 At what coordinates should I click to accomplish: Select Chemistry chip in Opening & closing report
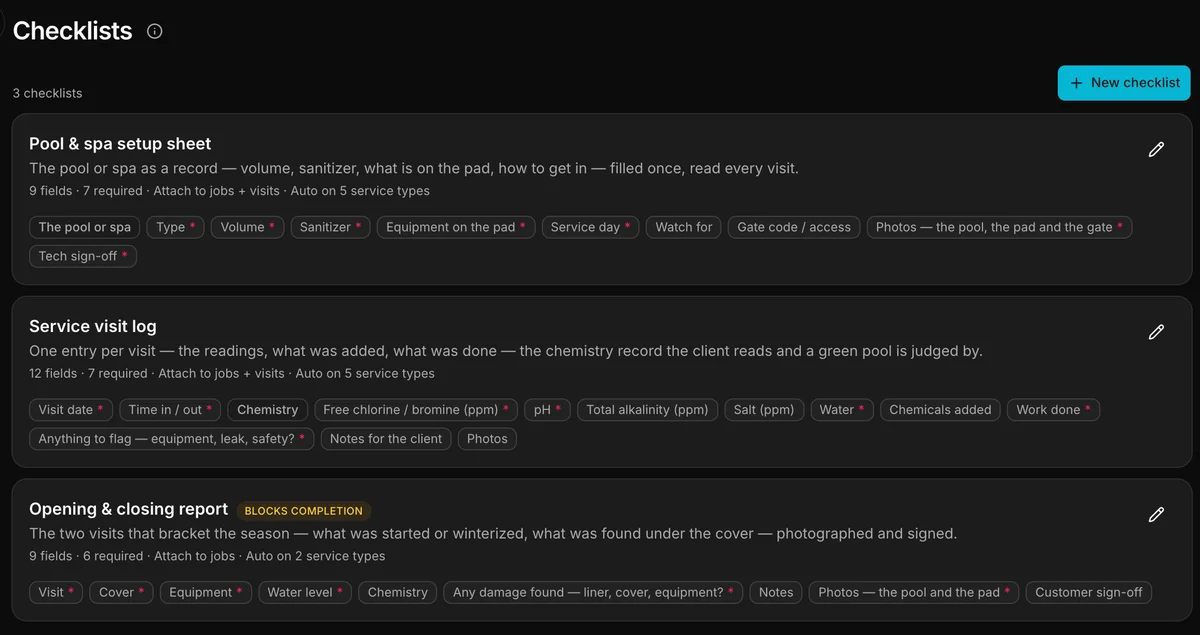tap(398, 592)
